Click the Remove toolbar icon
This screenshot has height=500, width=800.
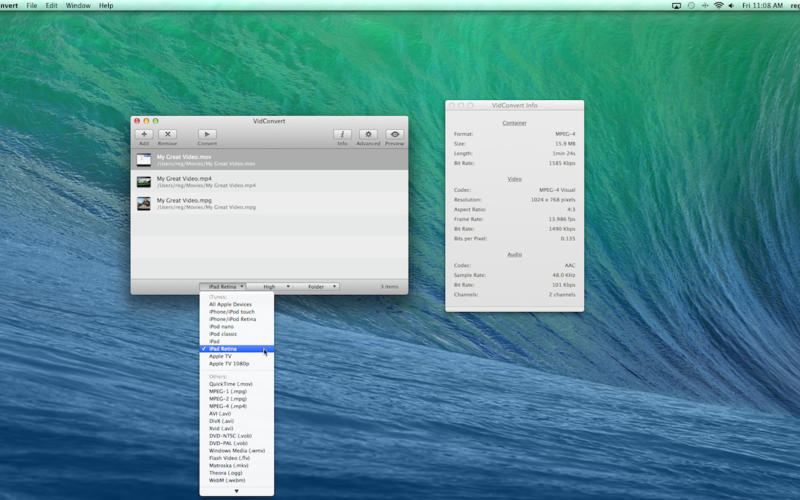(x=167, y=134)
